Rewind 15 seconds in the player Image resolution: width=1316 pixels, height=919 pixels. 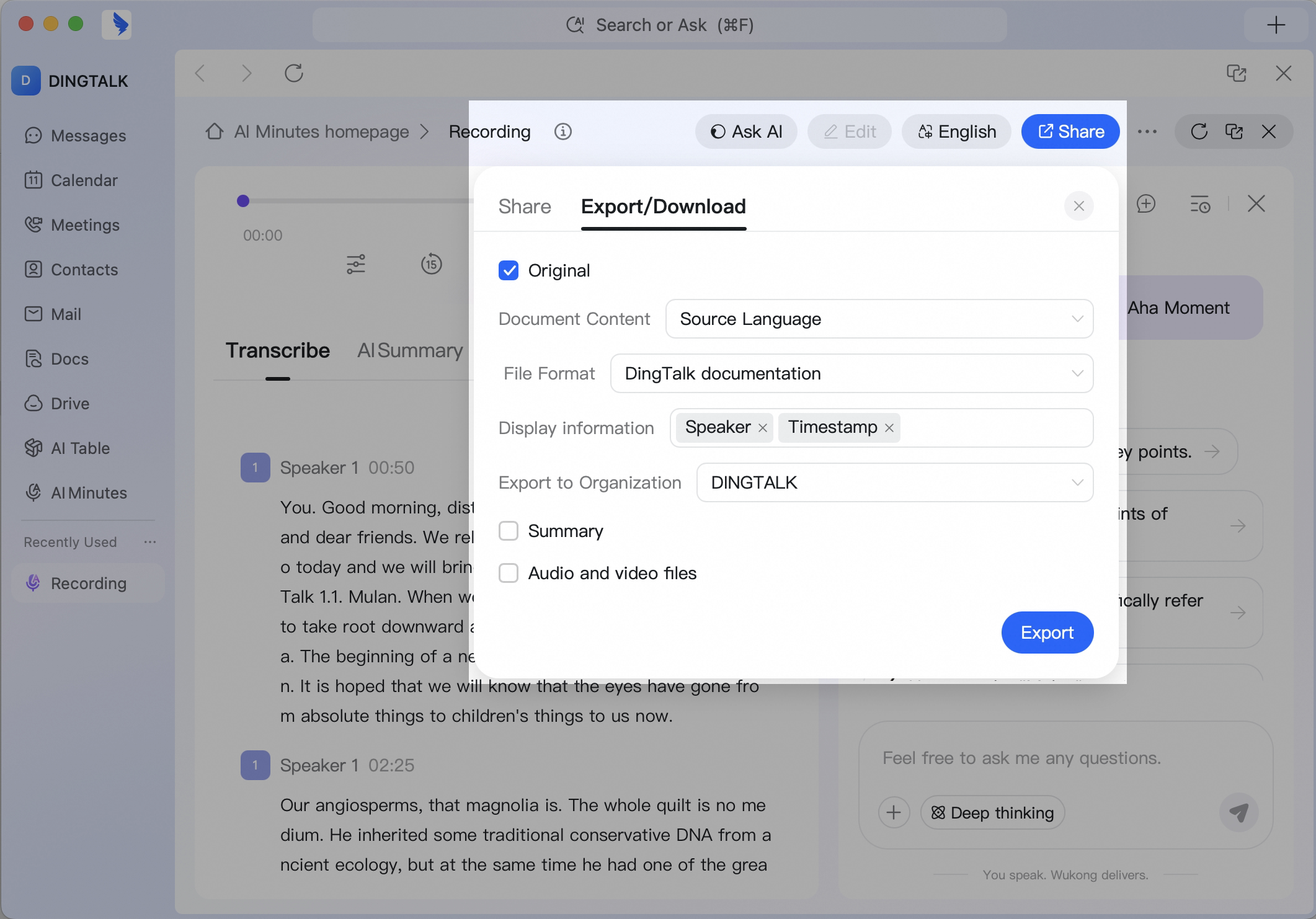[431, 264]
